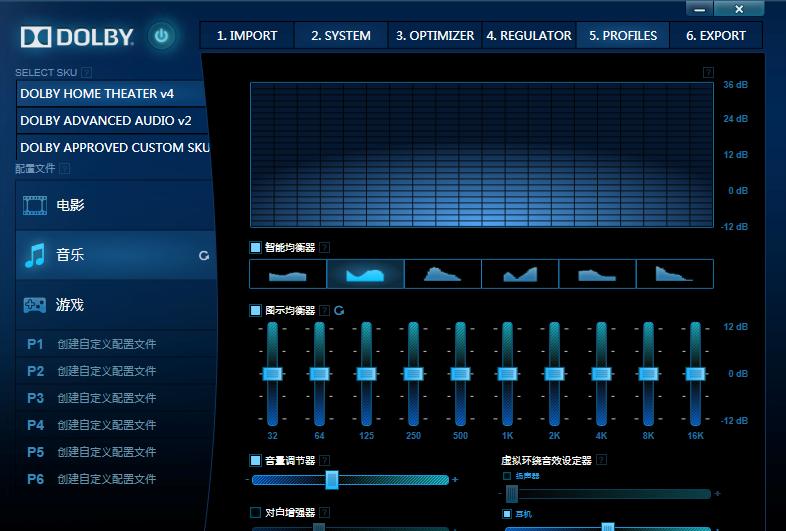This screenshot has width=786, height=531.
Task: Create custom profile P5
Action: click(x=116, y=452)
